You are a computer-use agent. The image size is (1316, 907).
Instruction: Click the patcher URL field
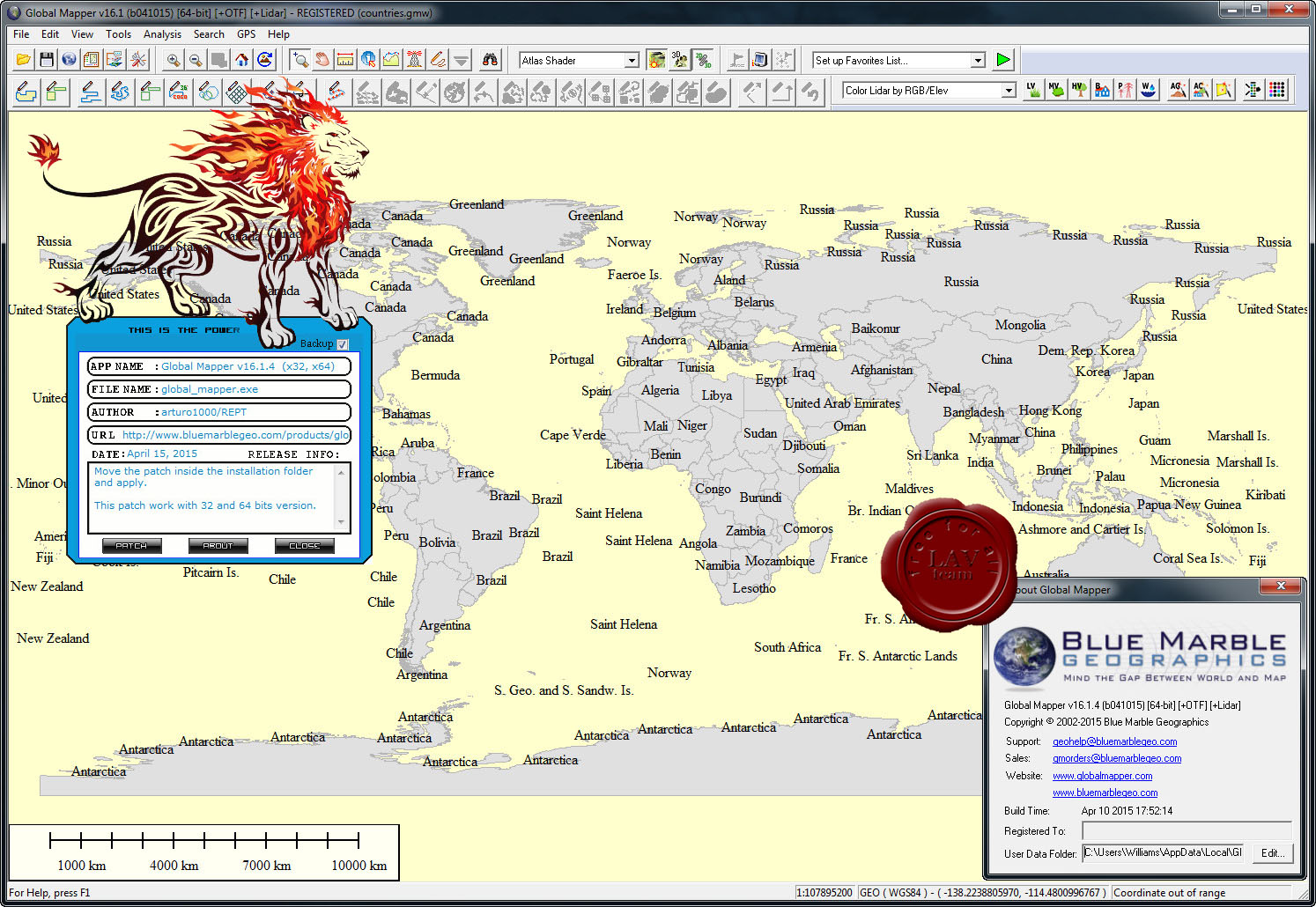pyautogui.click(x=219, y=435)
